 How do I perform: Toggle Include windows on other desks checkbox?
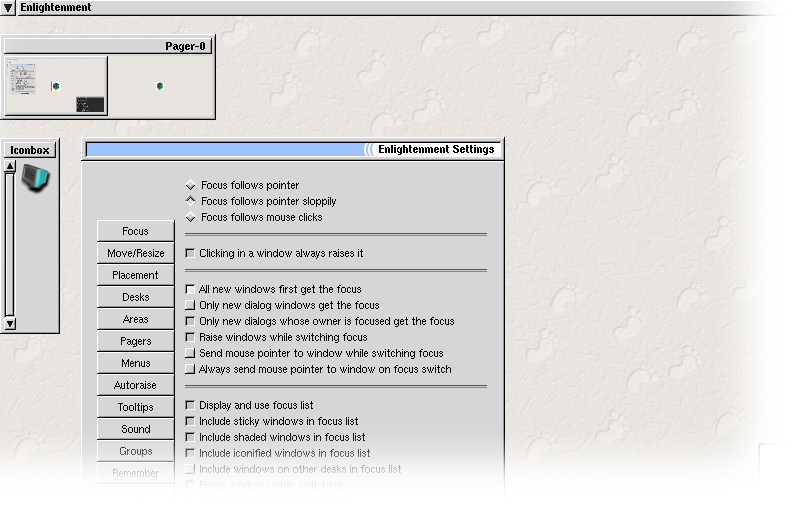[x=190, y=469]
